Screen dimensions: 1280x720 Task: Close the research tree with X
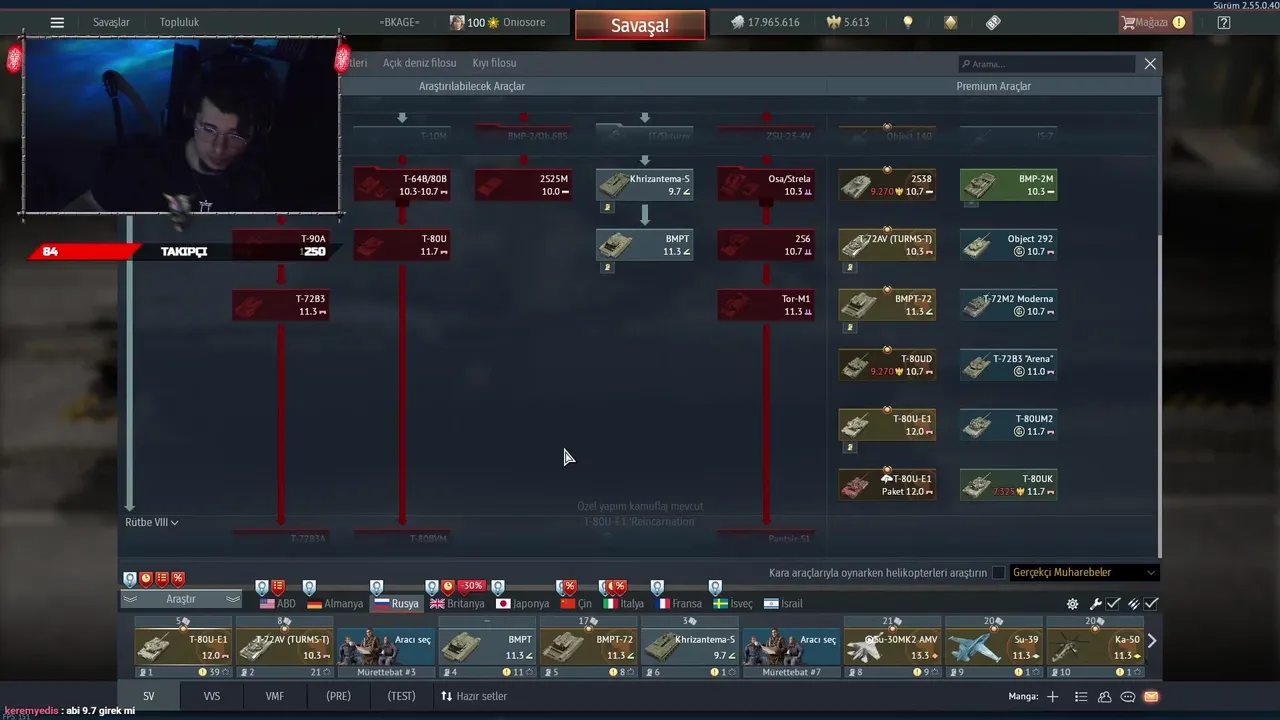pos(1150,63)
